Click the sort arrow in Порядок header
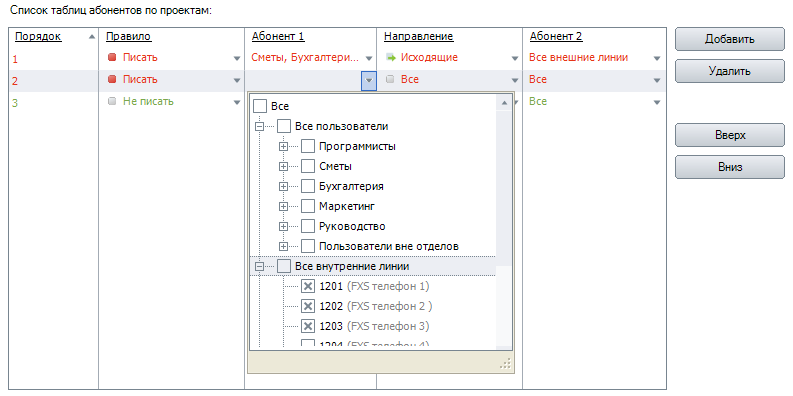793x396 pixels. (91, 36)
